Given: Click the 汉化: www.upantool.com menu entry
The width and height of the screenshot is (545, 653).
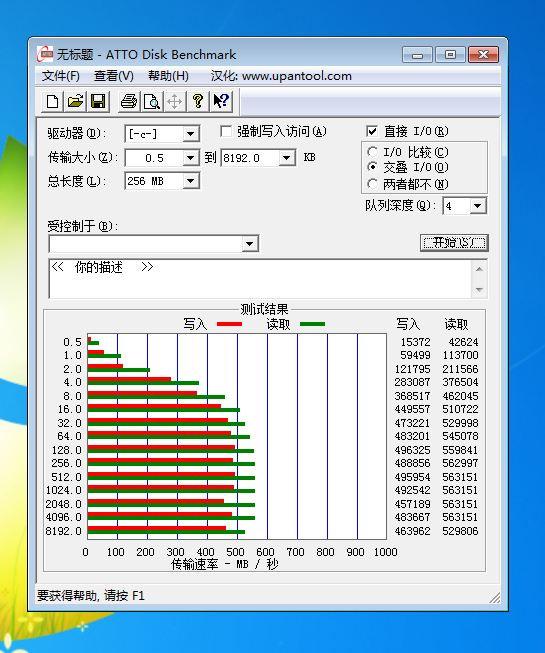Looking at the screenshot, I should pos(281,76).
